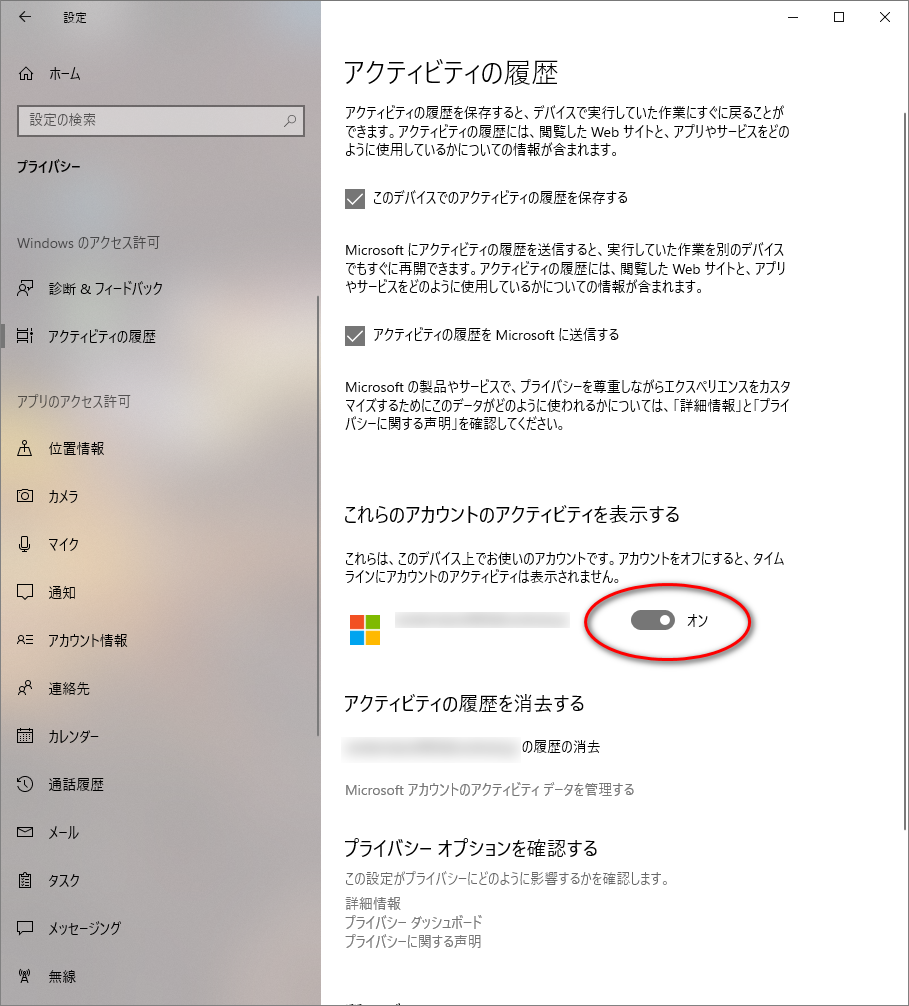
Task: Open the プライバシー ダッシュボード link
Action: coord(413,922)
